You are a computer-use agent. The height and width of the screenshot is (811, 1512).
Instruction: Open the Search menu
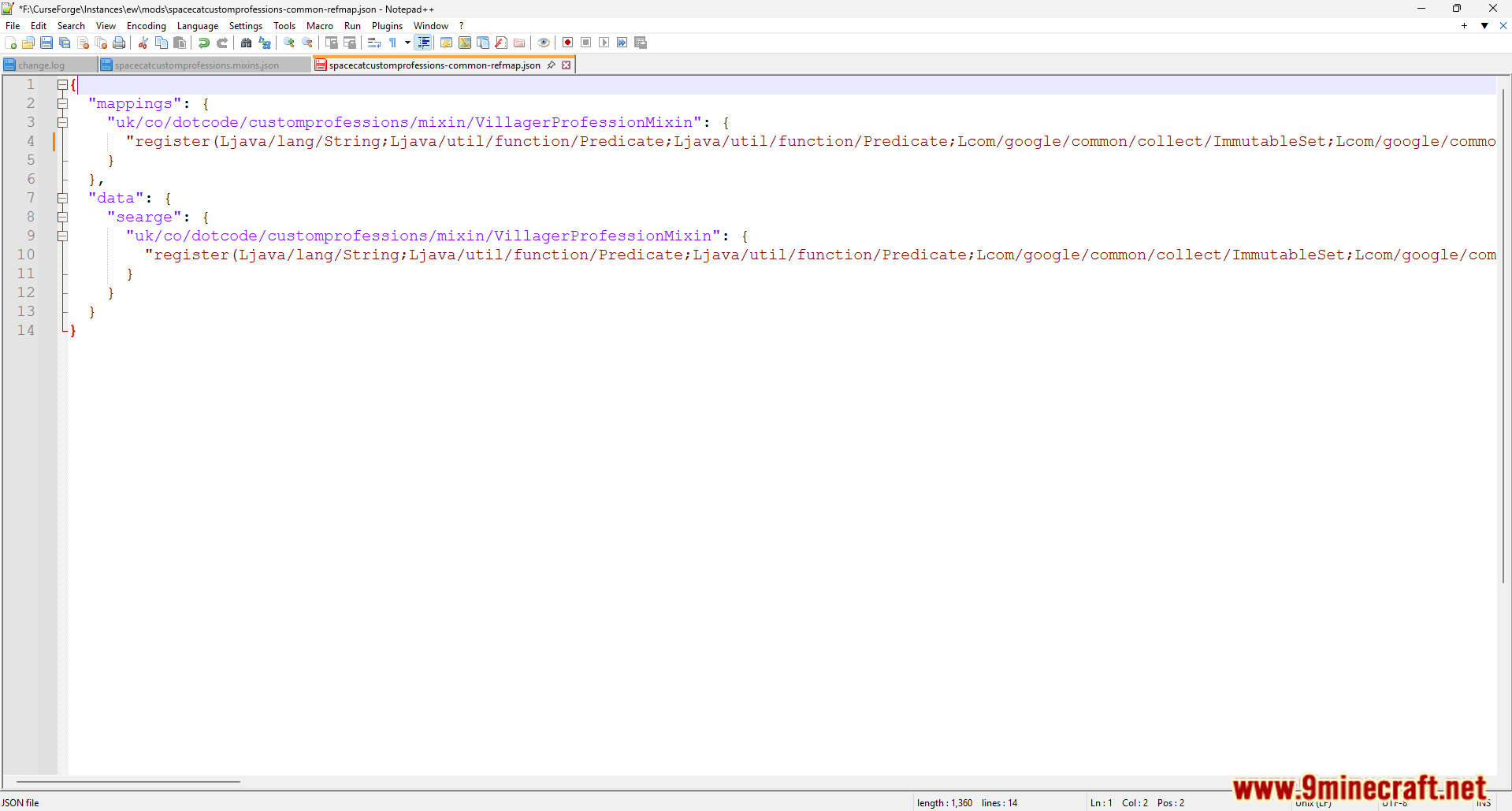pyautogui.click(x=71, y=26)
